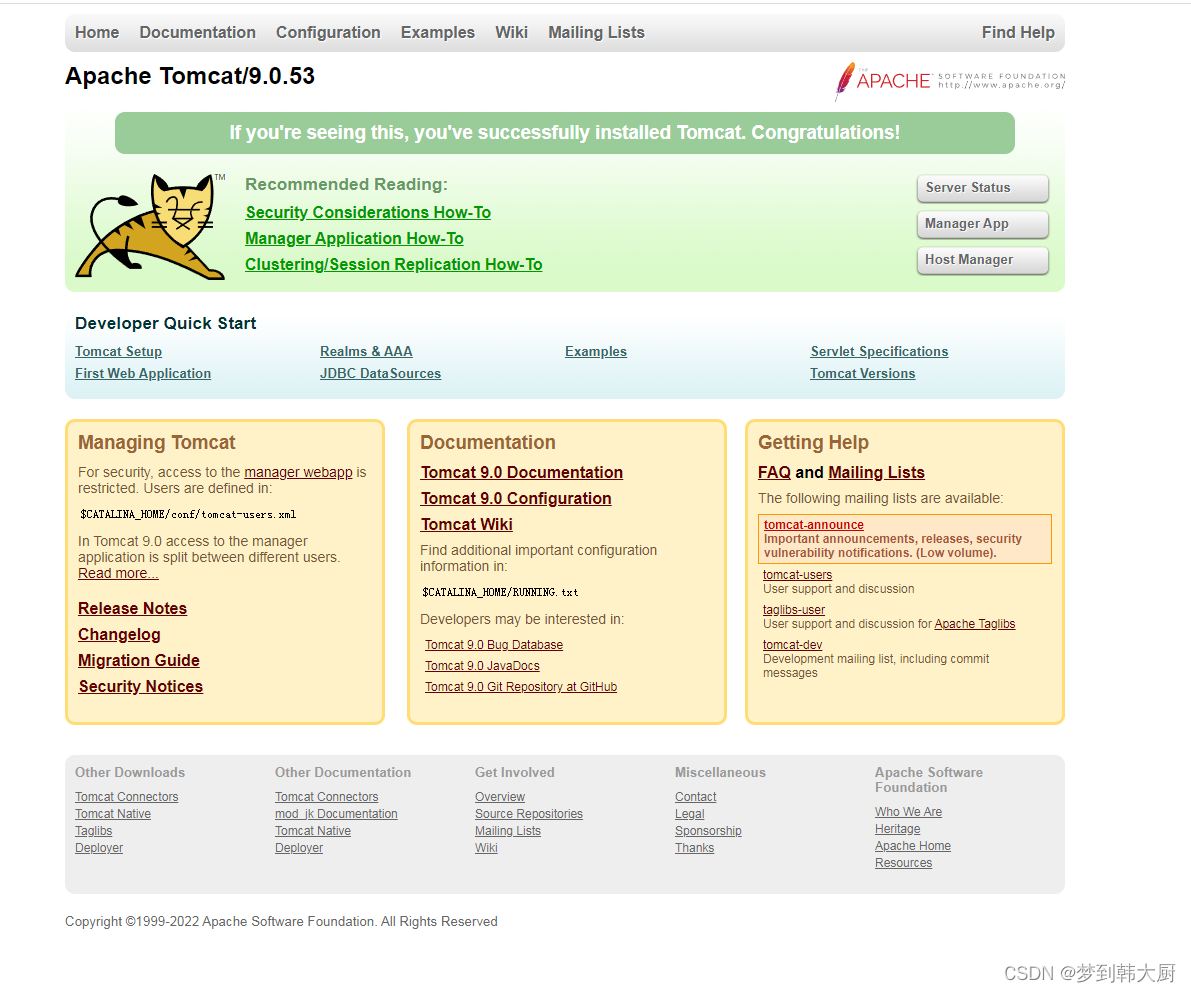Open Tomcat Versions link
This screenshot has height=992, width=1191.
point(863,374)
